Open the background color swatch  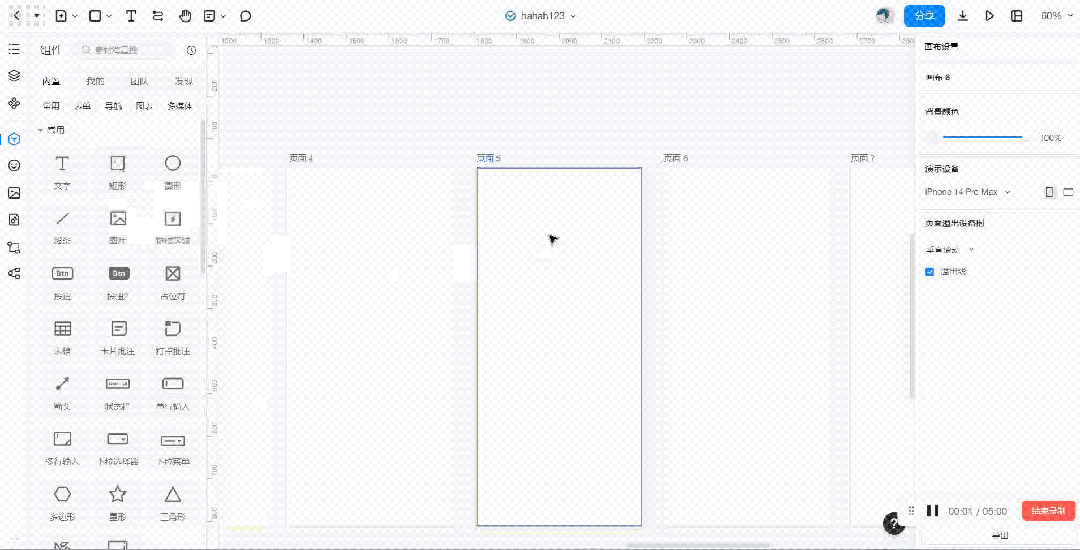click(931, 138)
